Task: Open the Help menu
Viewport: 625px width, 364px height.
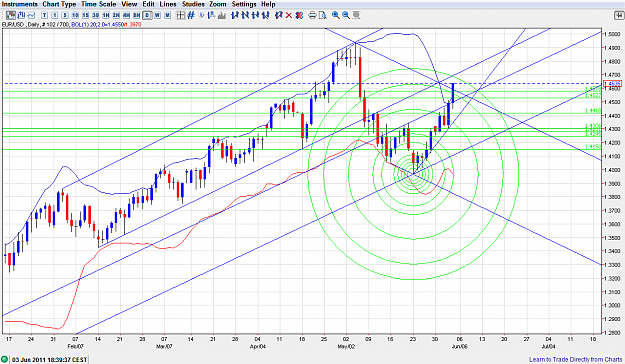Action: coord(268,4)
